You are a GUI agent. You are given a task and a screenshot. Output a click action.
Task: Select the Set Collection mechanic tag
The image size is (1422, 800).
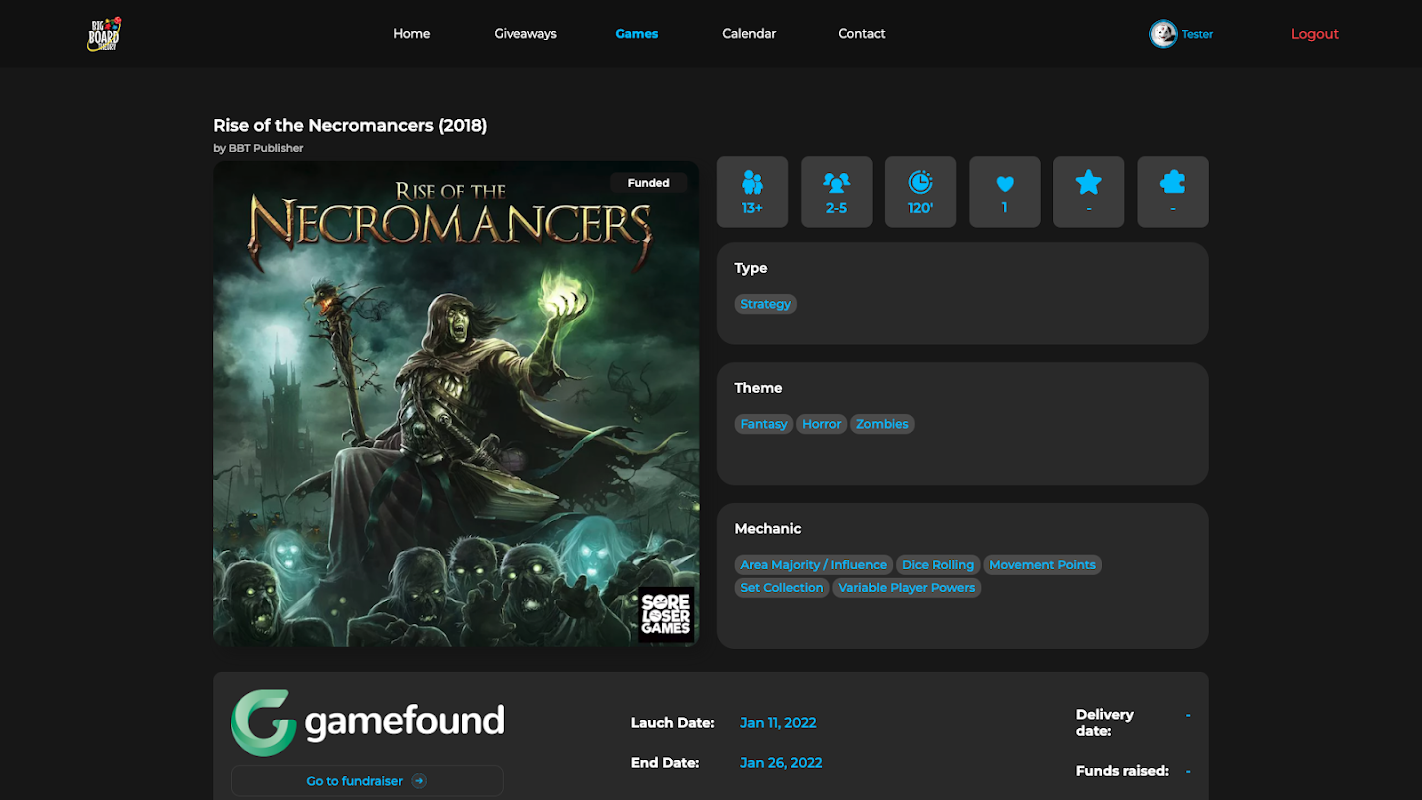[x=782, y=588]
